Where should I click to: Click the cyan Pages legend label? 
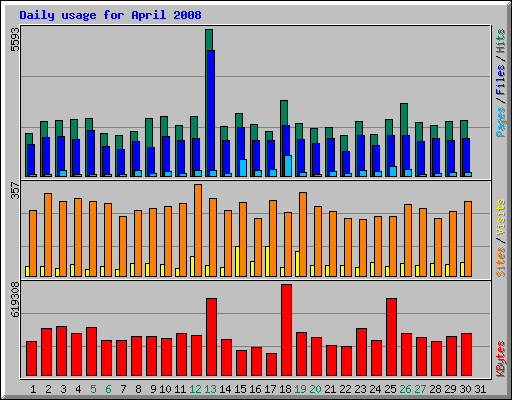pos(501,122)
